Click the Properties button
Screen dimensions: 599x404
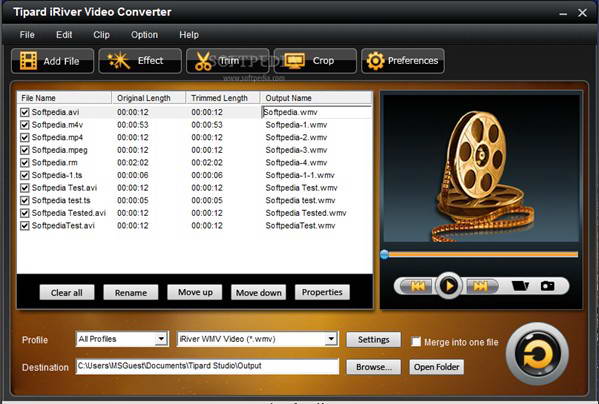tap(322, 292)
